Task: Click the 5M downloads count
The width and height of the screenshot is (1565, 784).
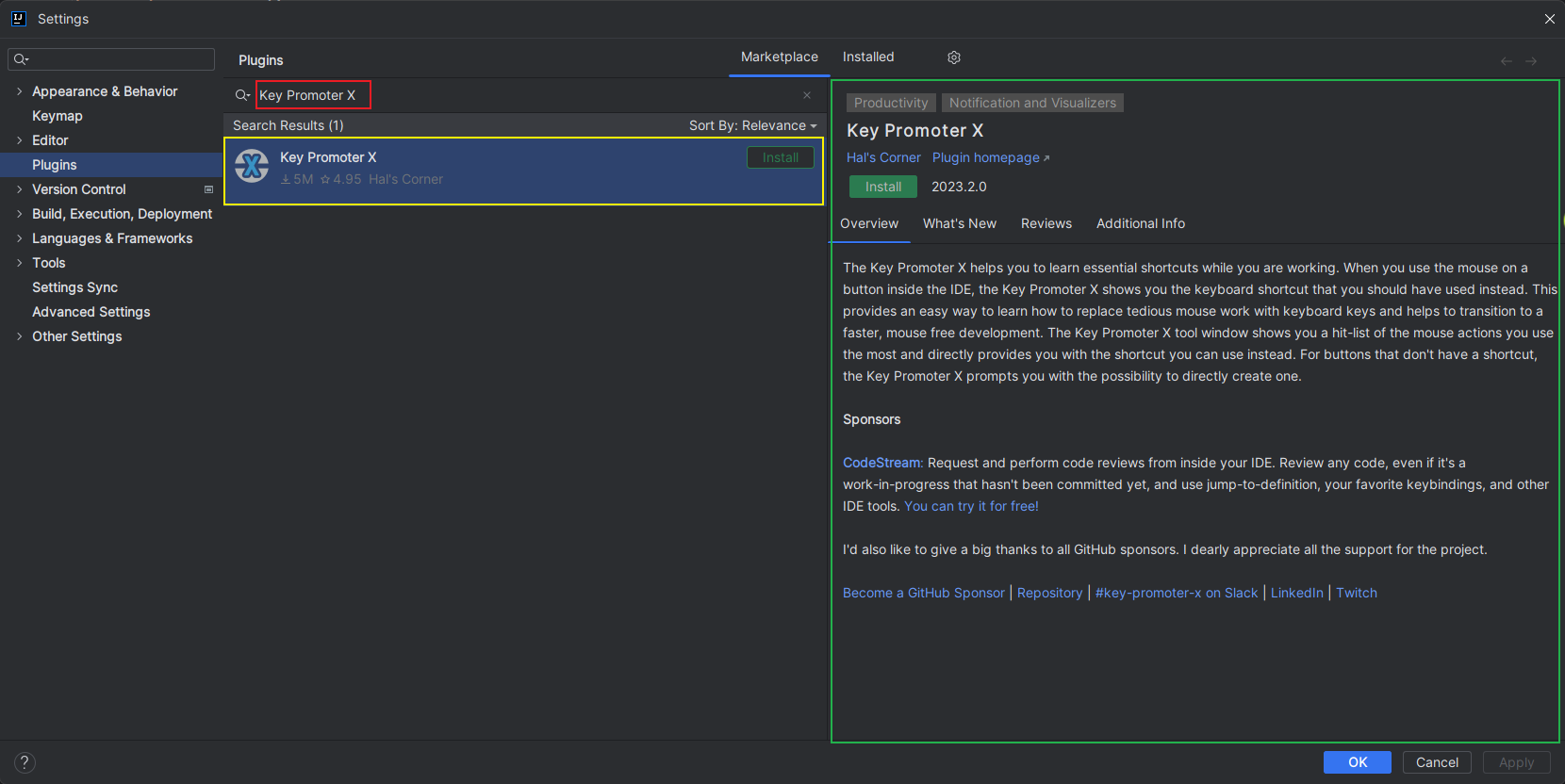Action: [x=303, y=179]
